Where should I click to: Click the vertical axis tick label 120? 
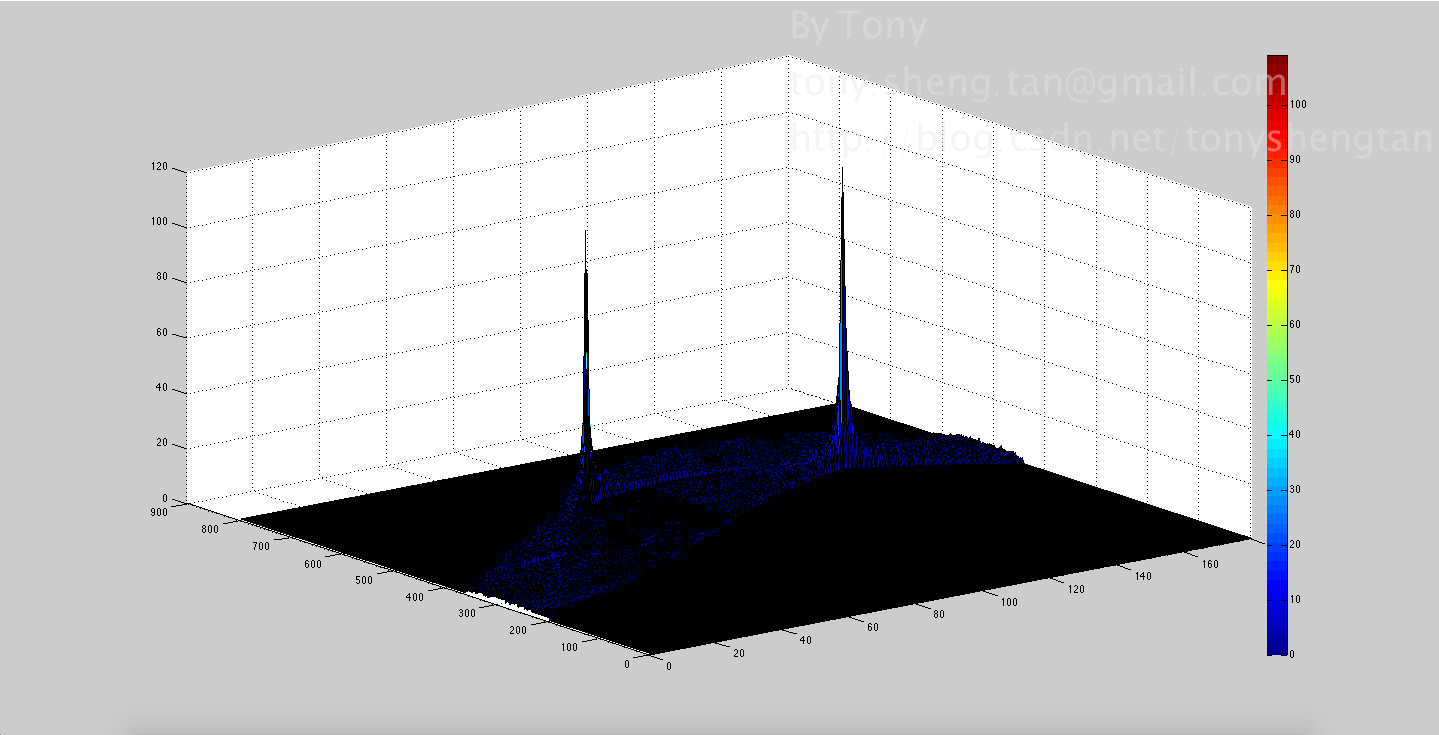point(159,169)
